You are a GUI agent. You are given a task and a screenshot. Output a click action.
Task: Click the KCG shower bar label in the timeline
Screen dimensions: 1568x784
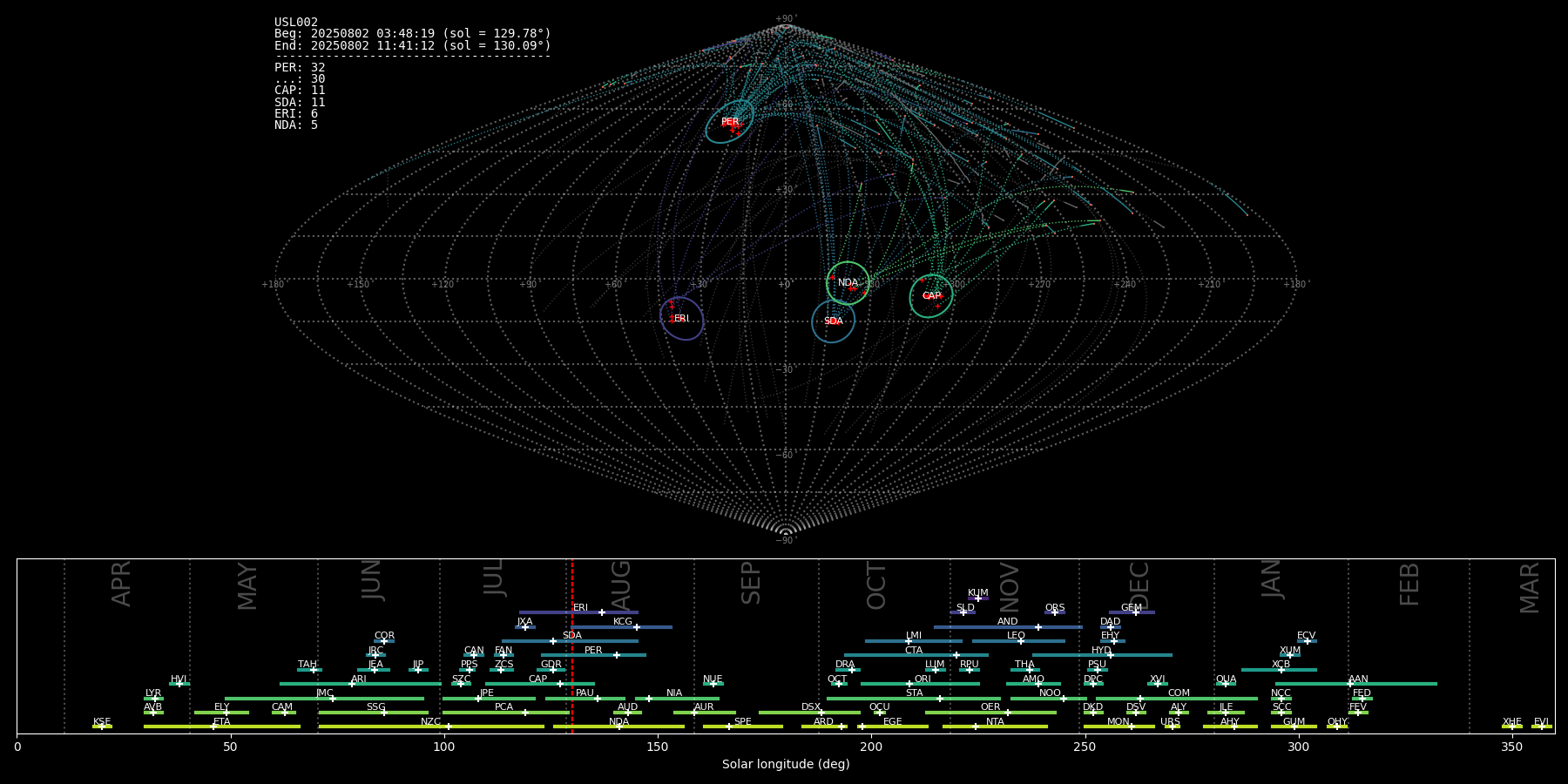point(623,622)
